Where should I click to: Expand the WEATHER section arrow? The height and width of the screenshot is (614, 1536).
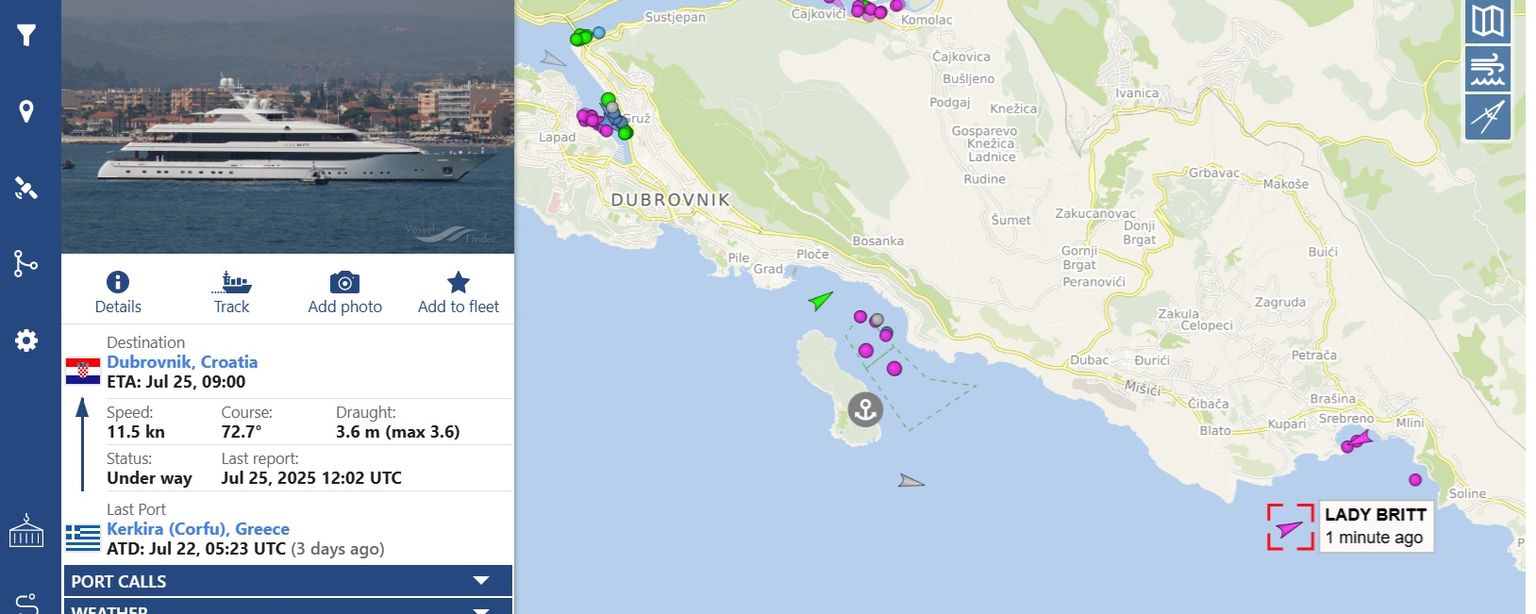[481, 609]
